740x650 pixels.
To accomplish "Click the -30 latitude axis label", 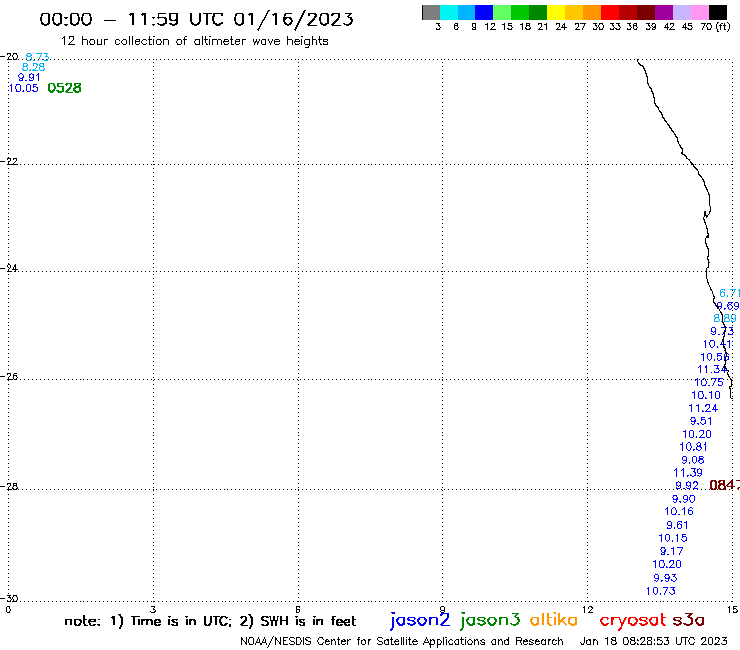I will pyautogui.click(x=9, y=598).
